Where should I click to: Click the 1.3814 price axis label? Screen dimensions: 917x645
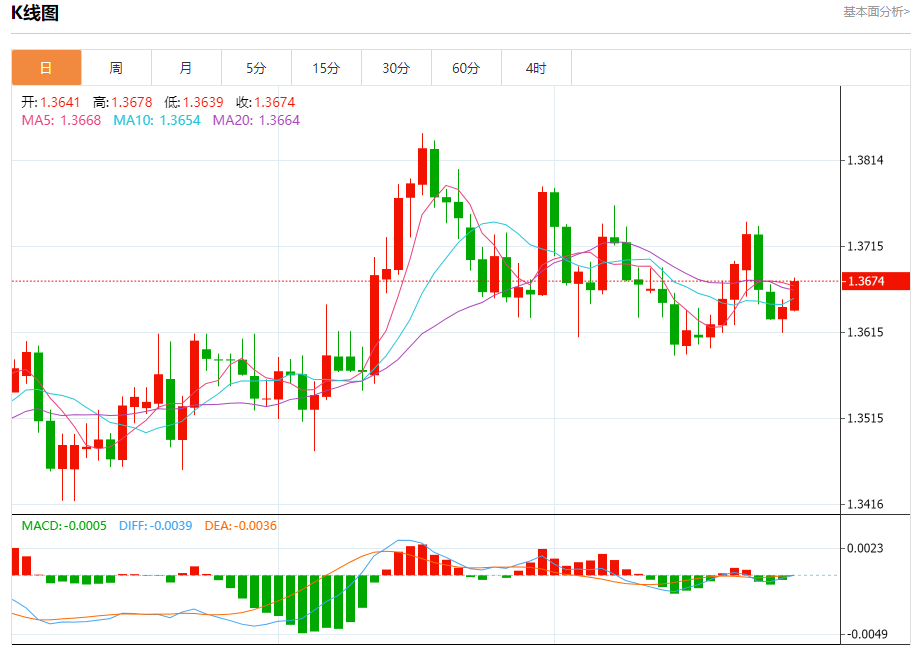[865, 160]
